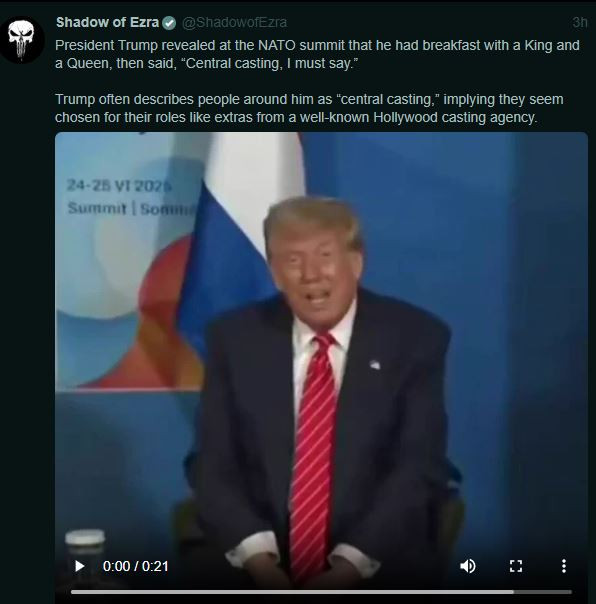
Task: Enter fullscreen mode for the video
Action: (x=515, y=566)
